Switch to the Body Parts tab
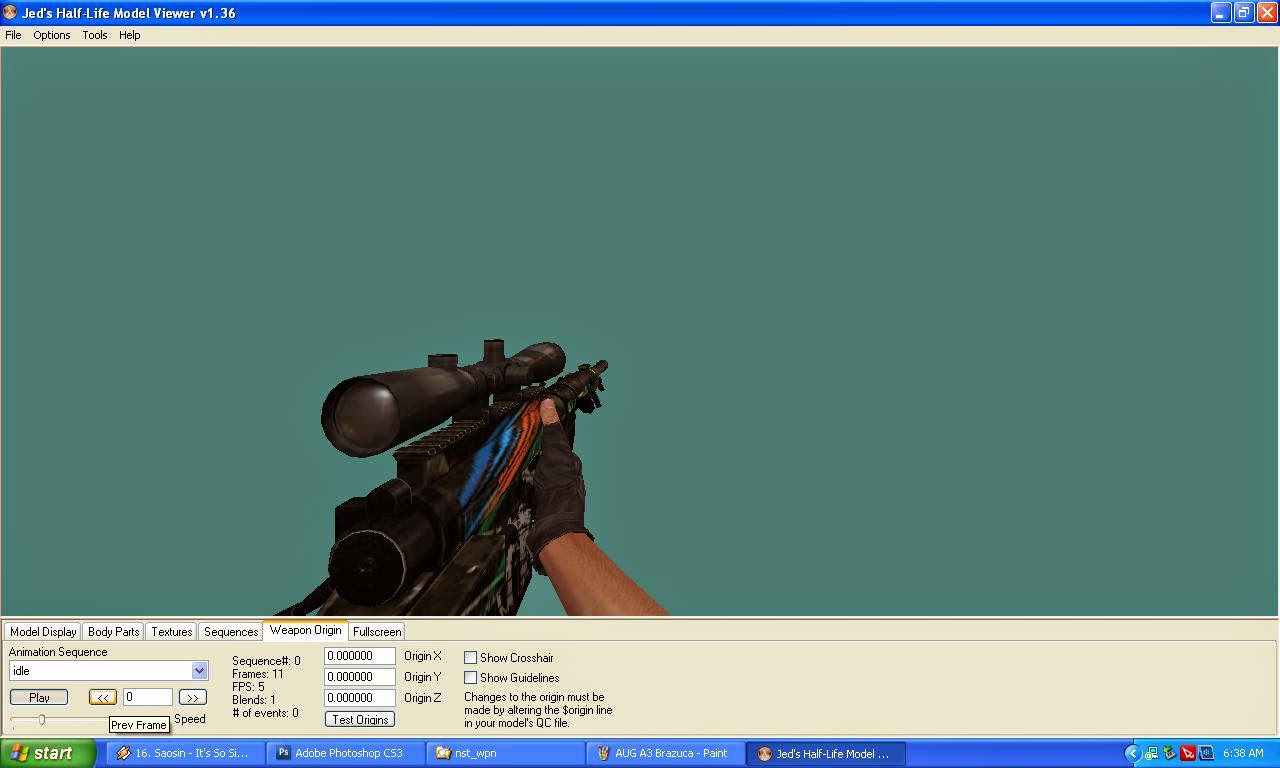Viewport: 1280px width, 768px height. click(x=114, y=632)
